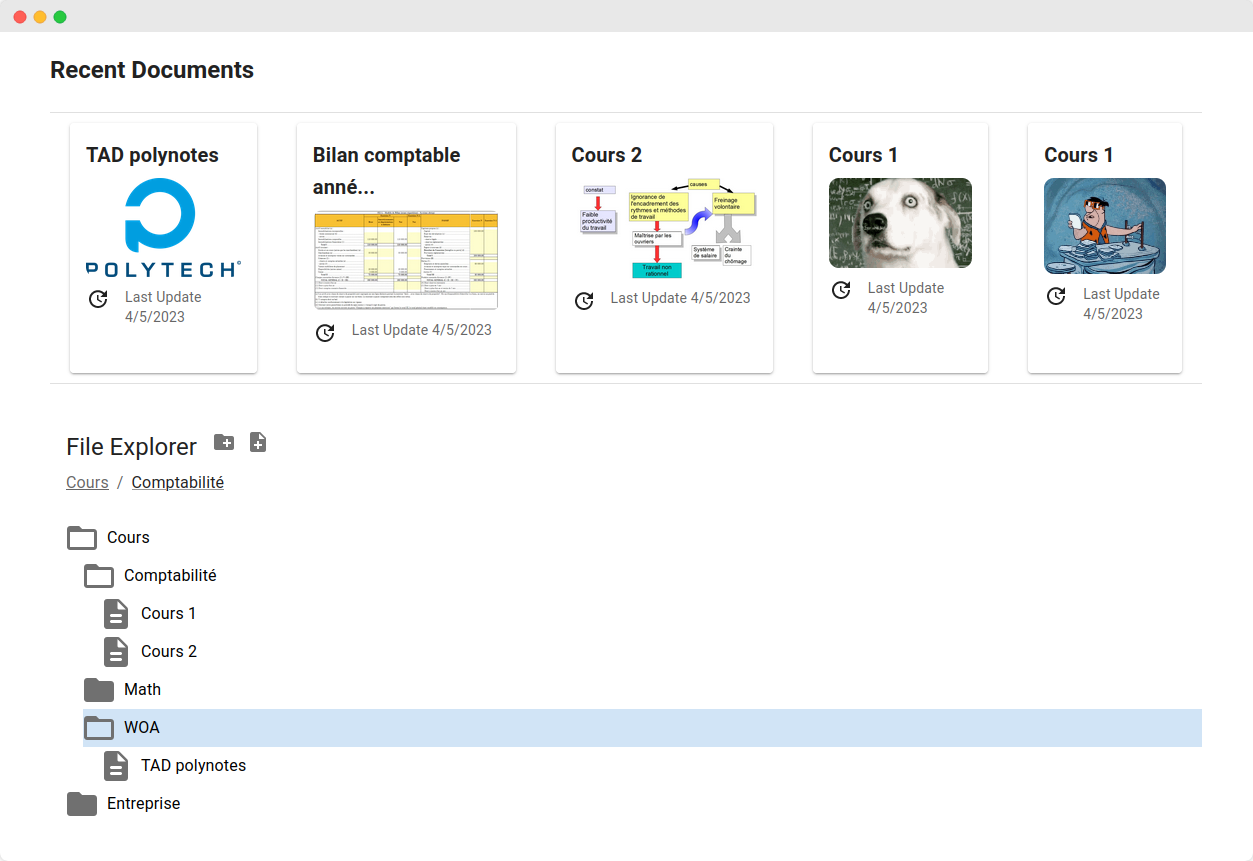Click the WOA folder icon
The height and width of the screenshot is (861, 1253).
point(99,728)
